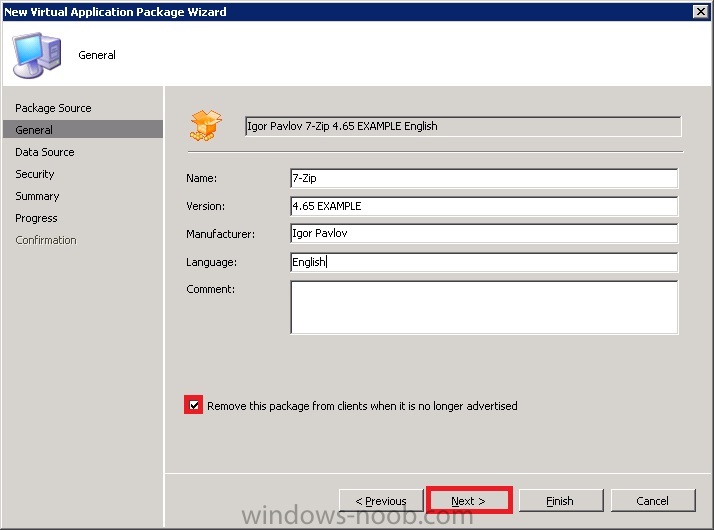The image size is (714, 530).
Task: Select the Confirmation step
Action: (x=46, y=240)
